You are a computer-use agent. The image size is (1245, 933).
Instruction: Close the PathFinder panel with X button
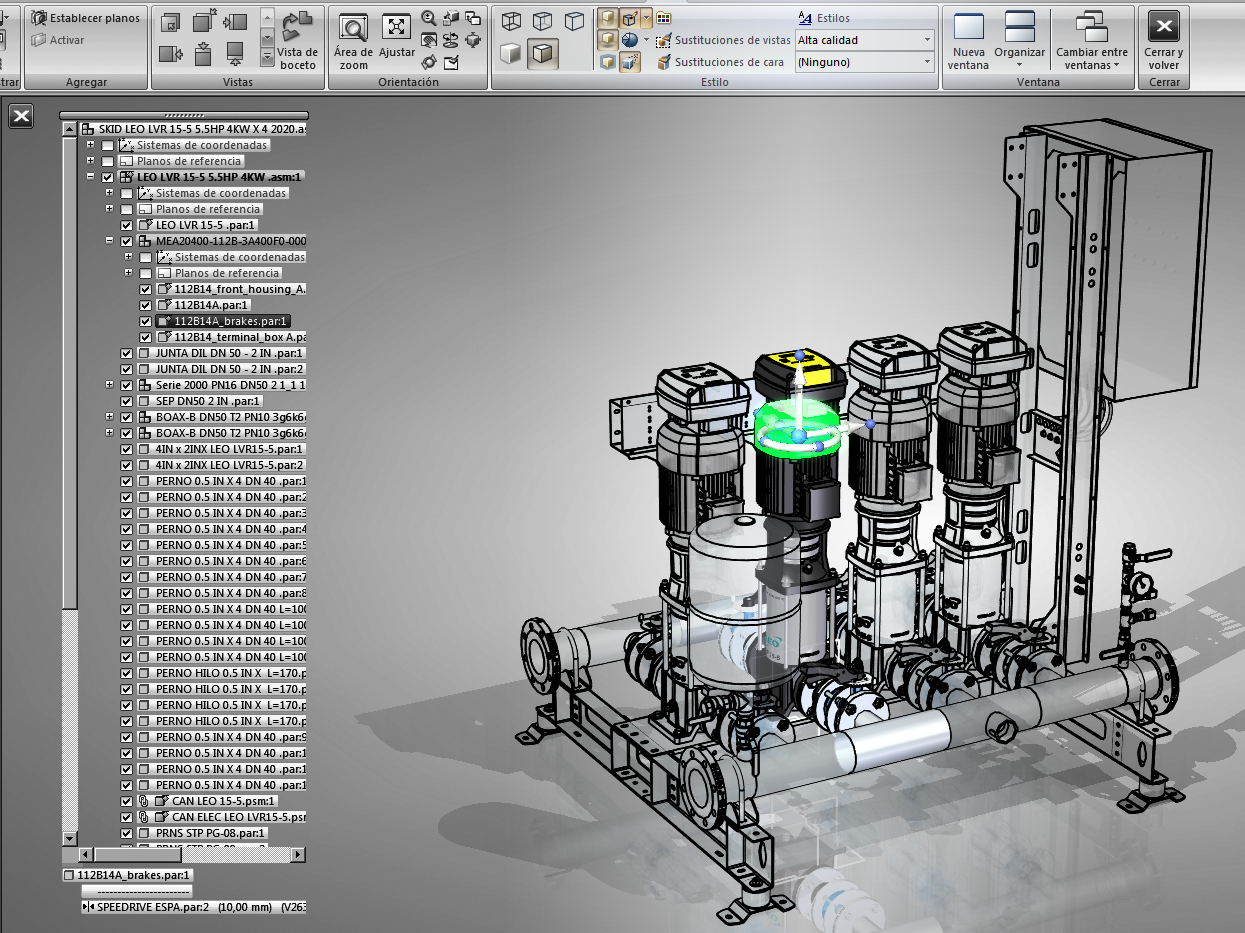(x=21, y=116)
